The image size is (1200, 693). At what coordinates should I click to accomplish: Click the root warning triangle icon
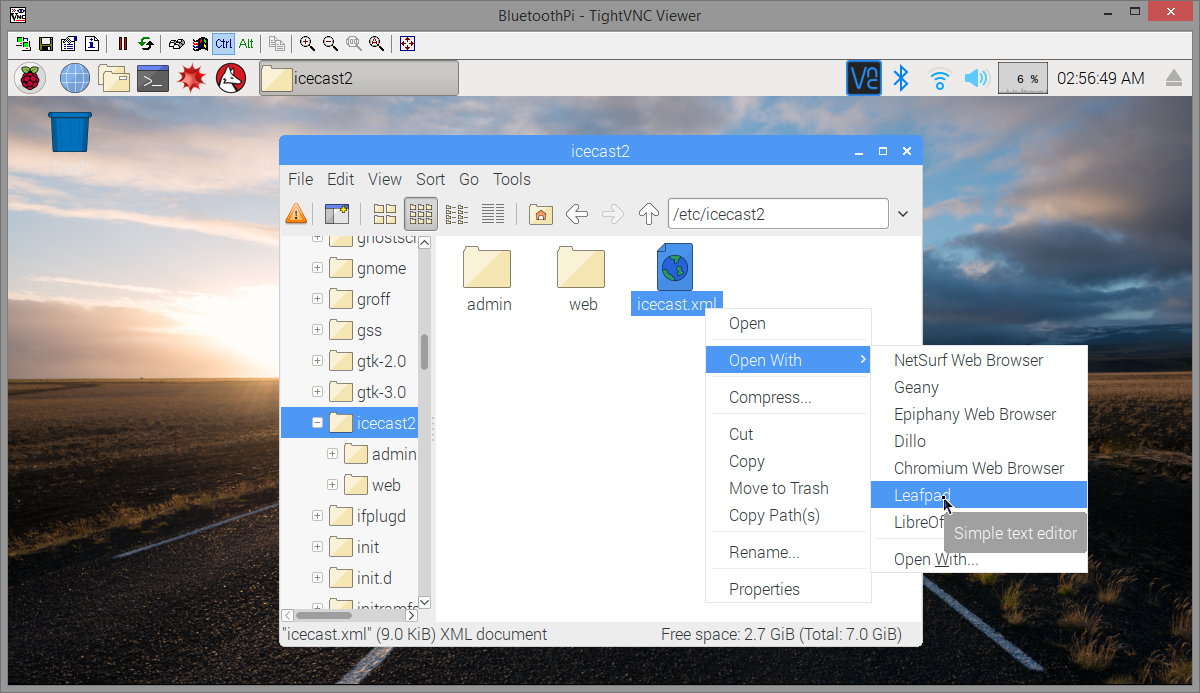click(296, 213)
